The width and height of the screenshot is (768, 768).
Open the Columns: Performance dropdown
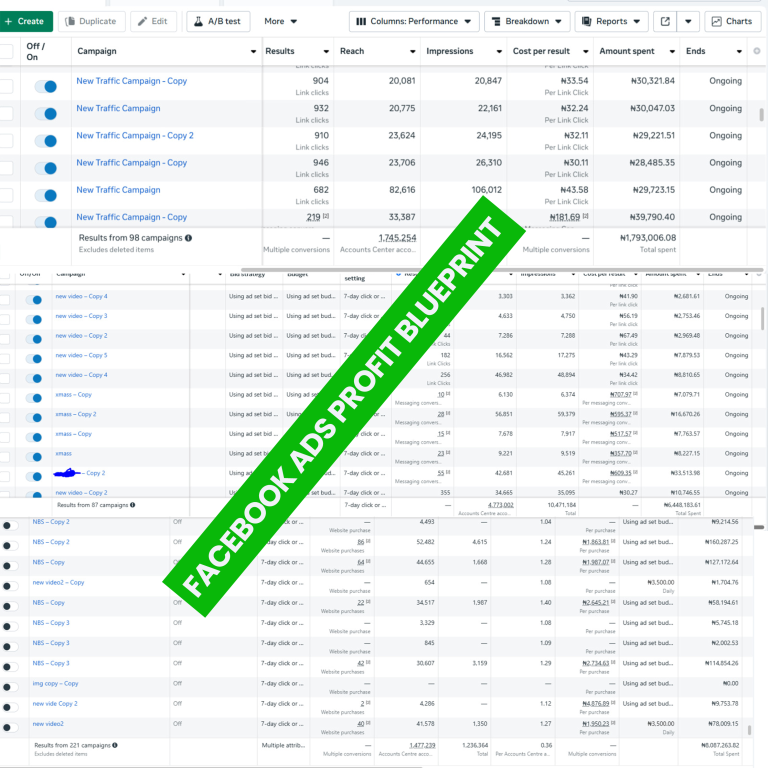tap(414, 22)
